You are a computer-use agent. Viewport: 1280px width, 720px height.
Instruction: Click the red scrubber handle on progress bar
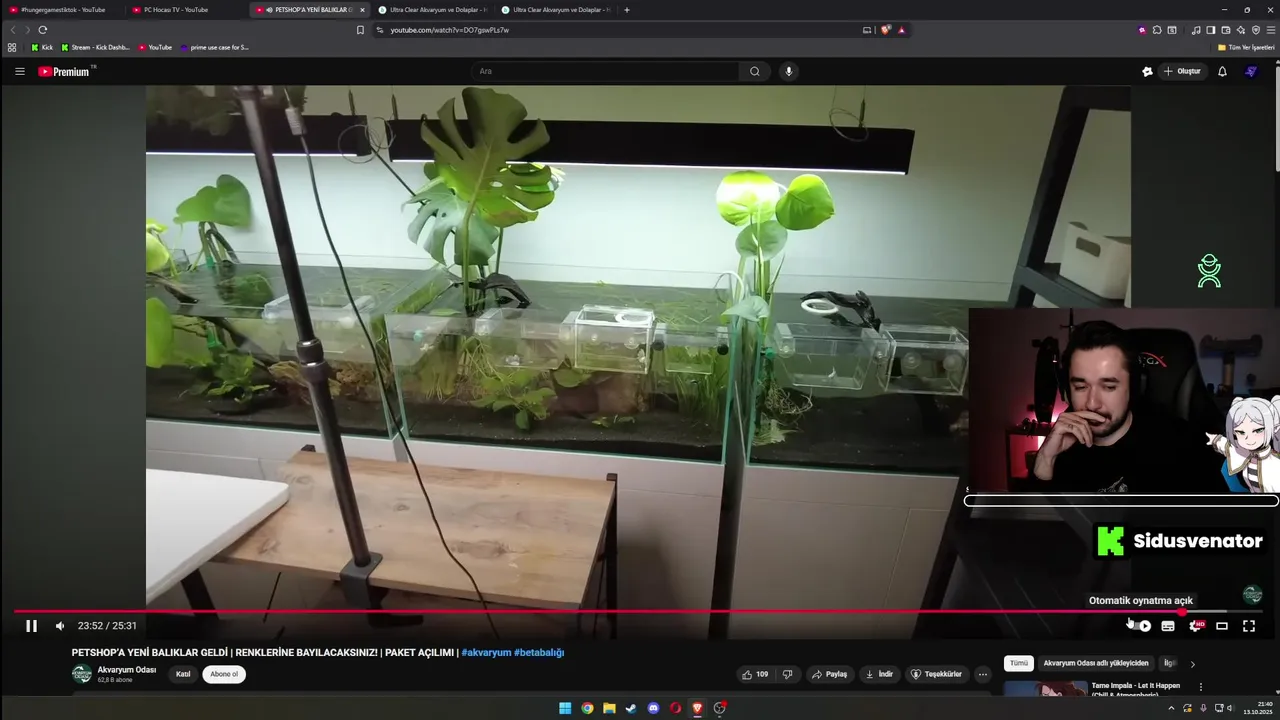point(1182,611)
